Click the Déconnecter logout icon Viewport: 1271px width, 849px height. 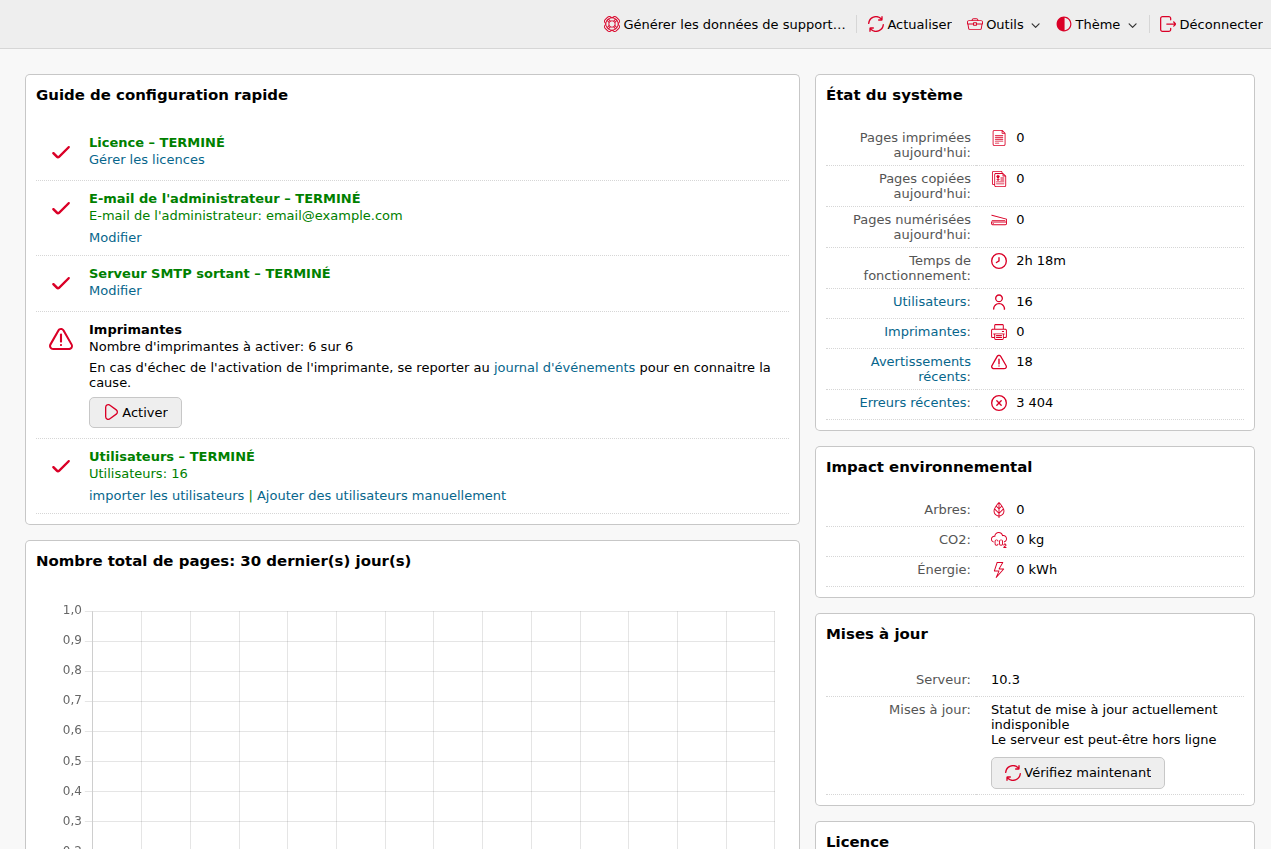[1168, 24]
